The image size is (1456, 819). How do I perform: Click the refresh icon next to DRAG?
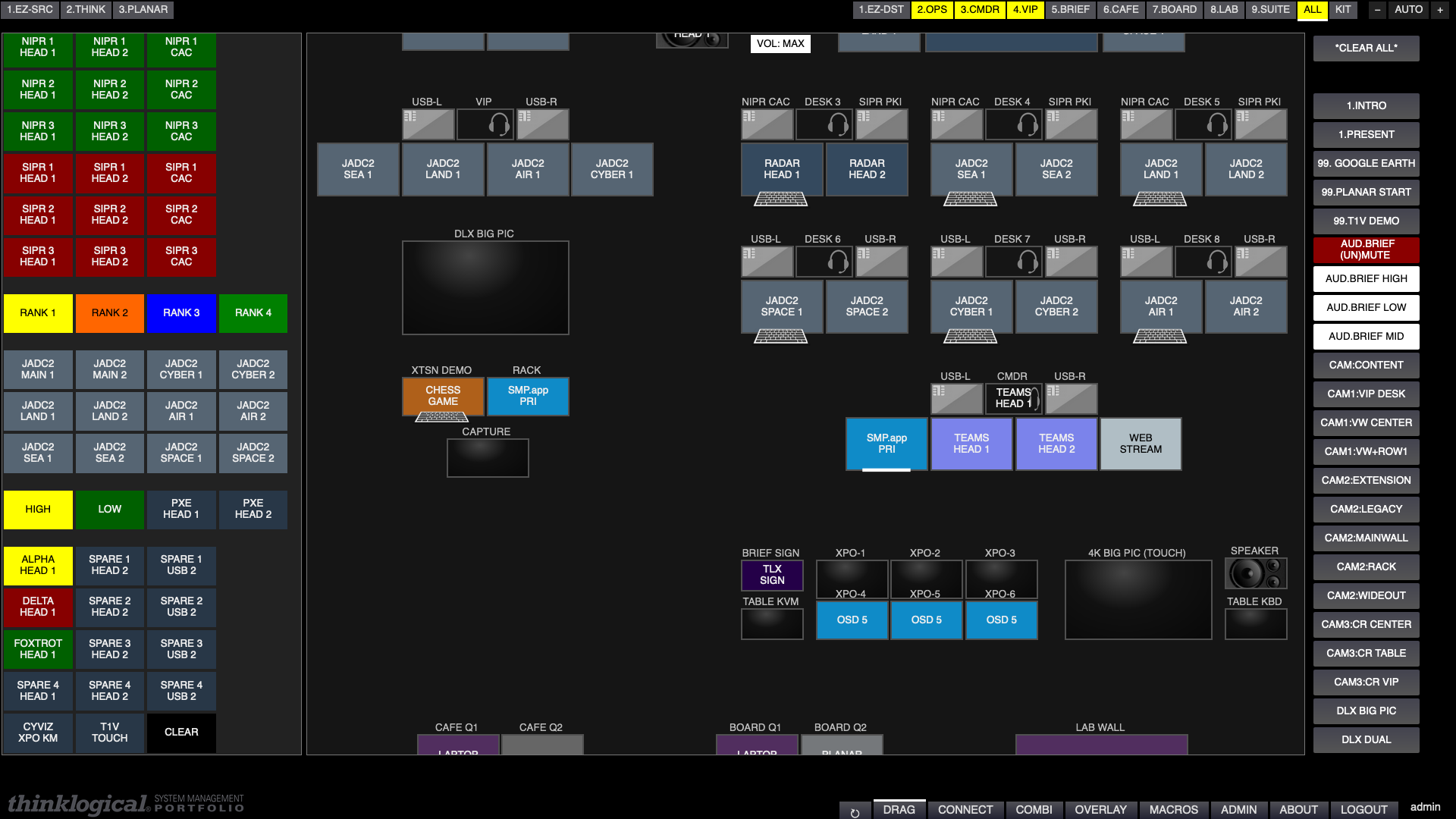pyautogui.click(x=855, y=810)
